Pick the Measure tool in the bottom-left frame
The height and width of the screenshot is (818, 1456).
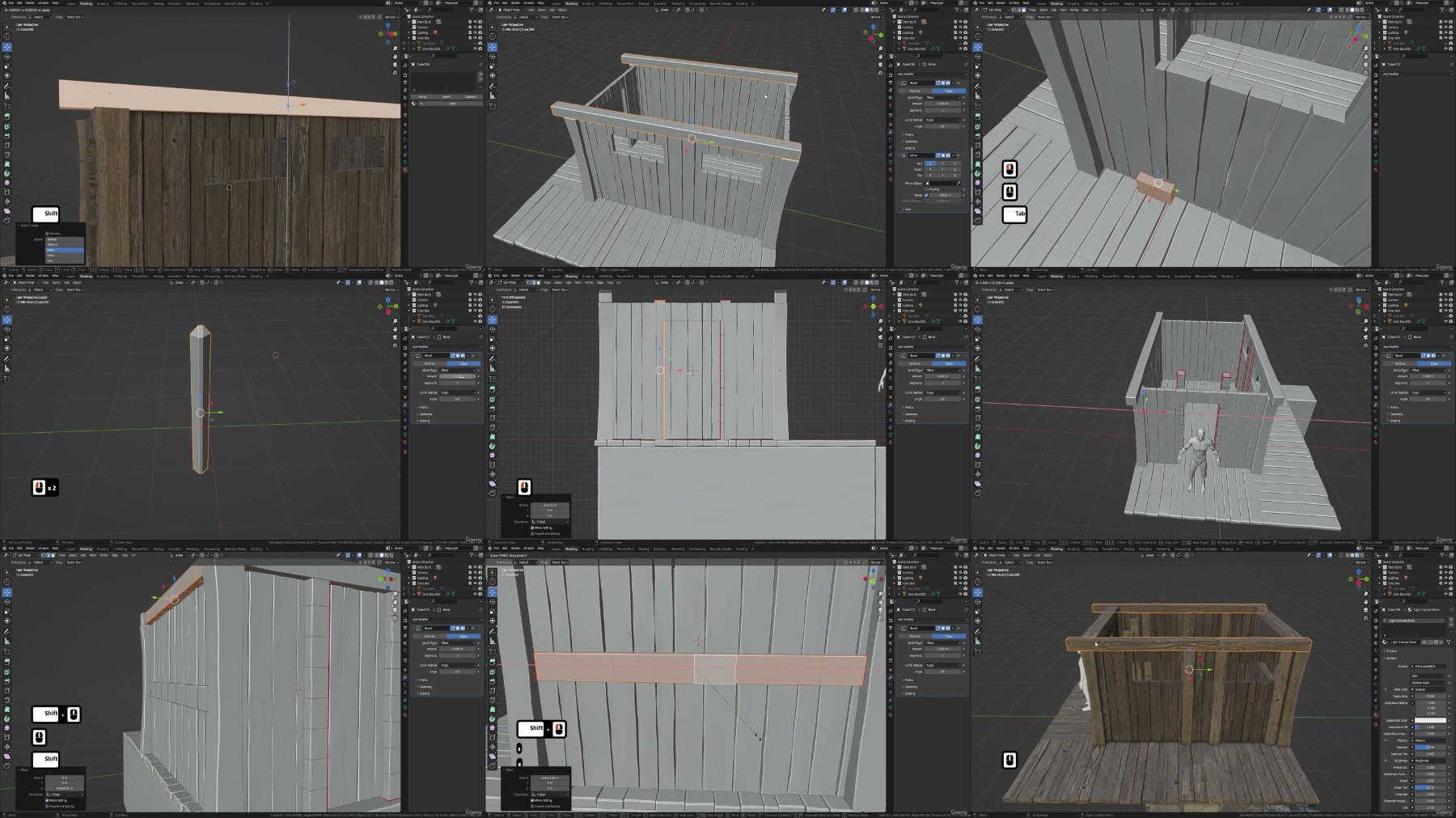(x=7, y=641)
